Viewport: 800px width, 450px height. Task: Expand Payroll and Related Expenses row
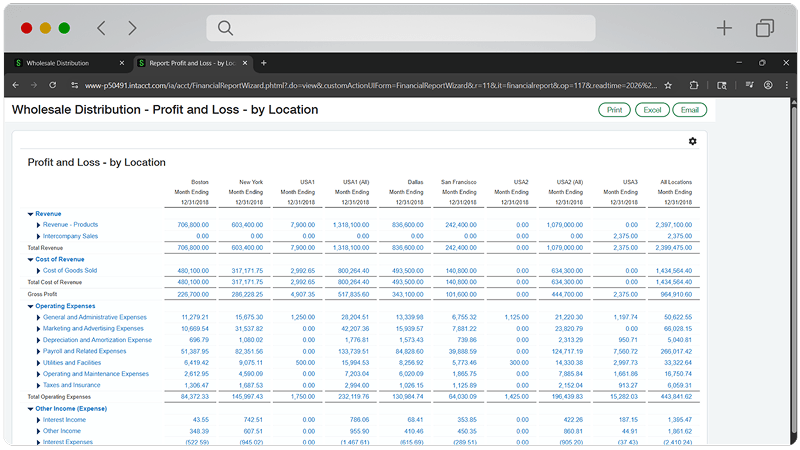[x=38, y=351]
